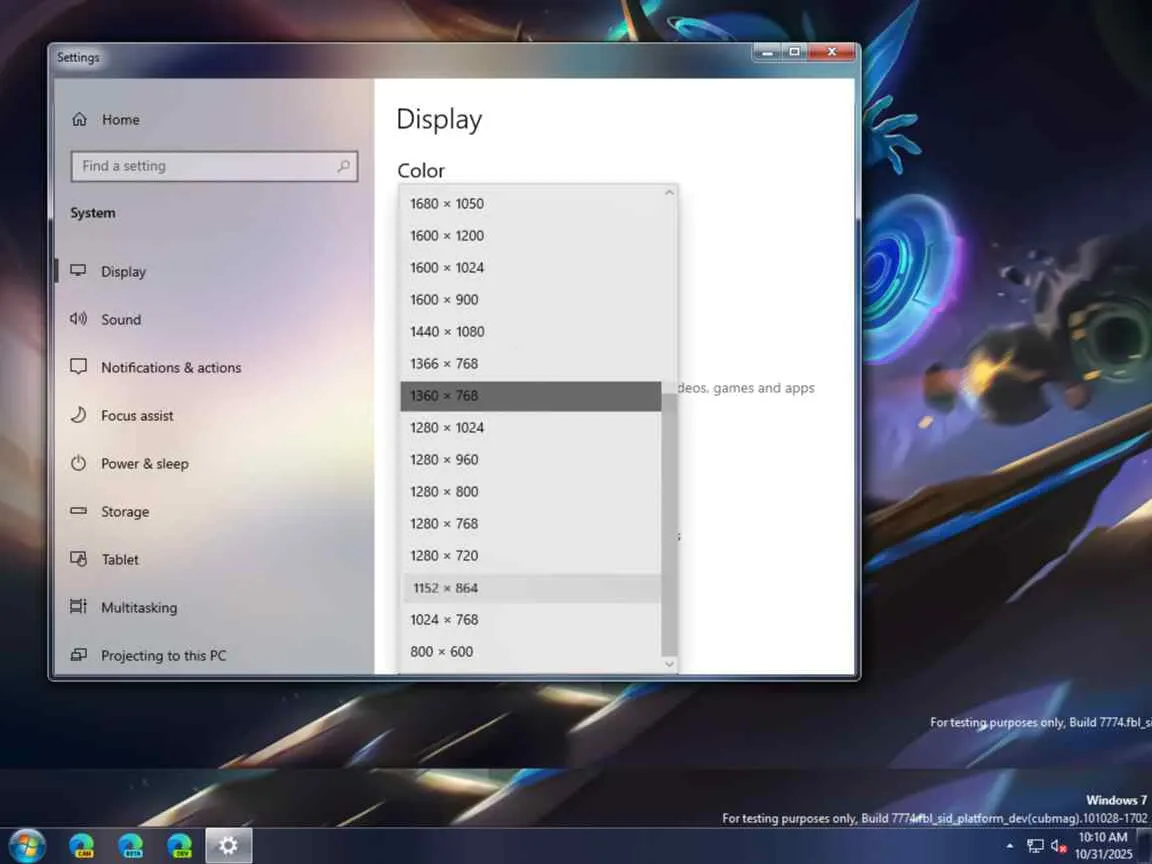
Task: Open the Tablet label in sidebar
Action: pyautogui.click(x=120, y=560)
